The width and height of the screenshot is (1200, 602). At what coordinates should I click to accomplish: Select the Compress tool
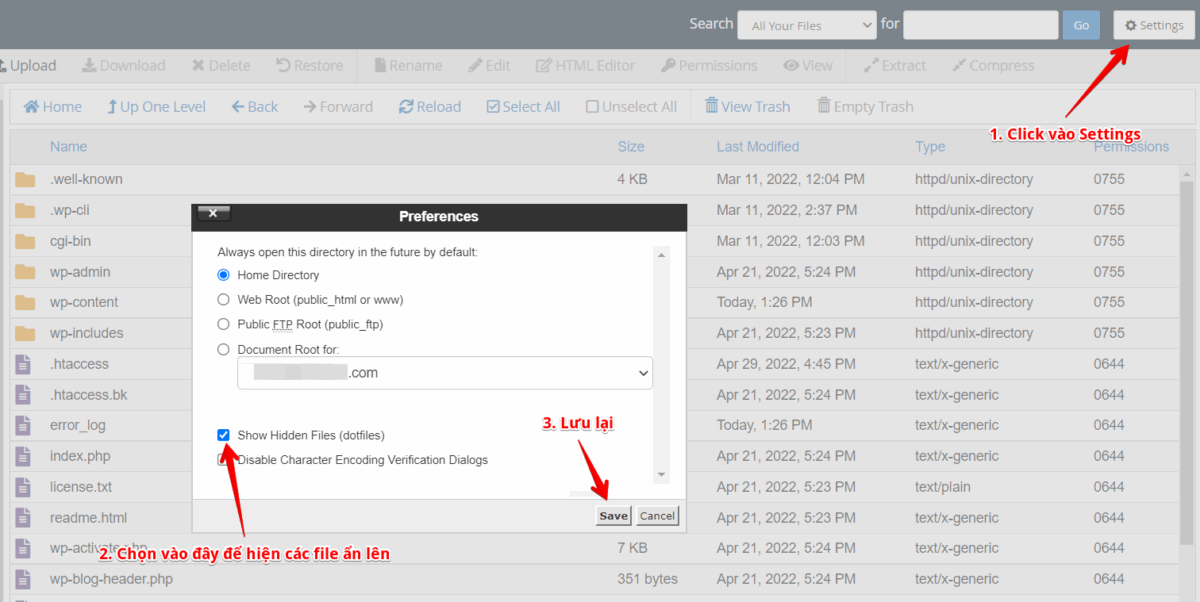pyautogui.click(x=993, y=65)
